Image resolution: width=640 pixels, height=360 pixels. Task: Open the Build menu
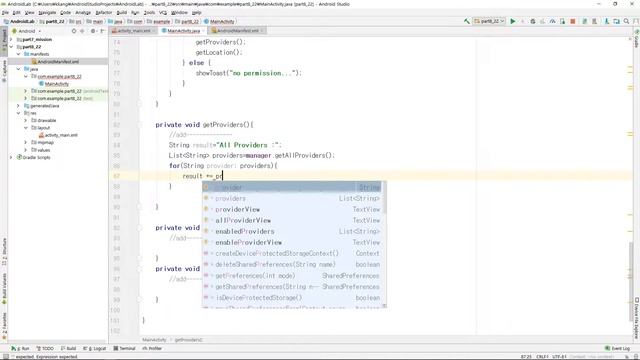click(122, 13)
